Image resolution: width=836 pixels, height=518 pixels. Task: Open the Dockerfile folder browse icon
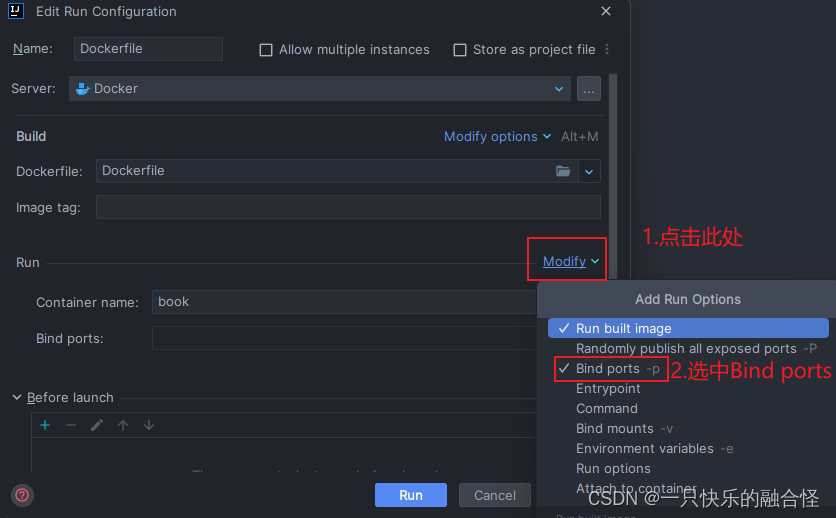pyautogui.click(x=563, y=171)
